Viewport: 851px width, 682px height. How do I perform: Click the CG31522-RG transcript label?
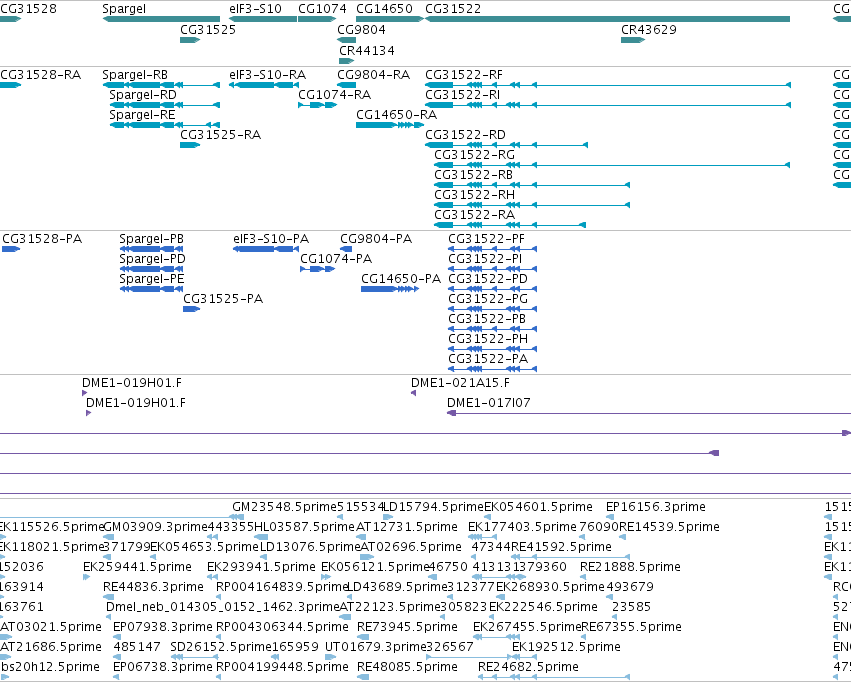coord(474,155)
